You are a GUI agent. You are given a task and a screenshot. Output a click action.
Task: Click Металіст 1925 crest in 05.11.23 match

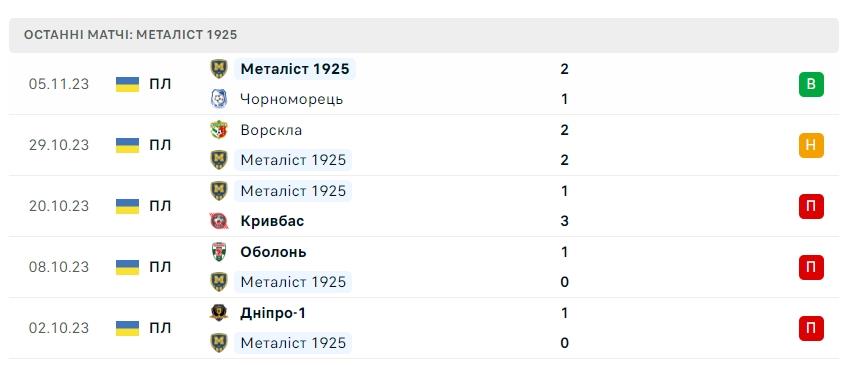(x=219, y=69)
